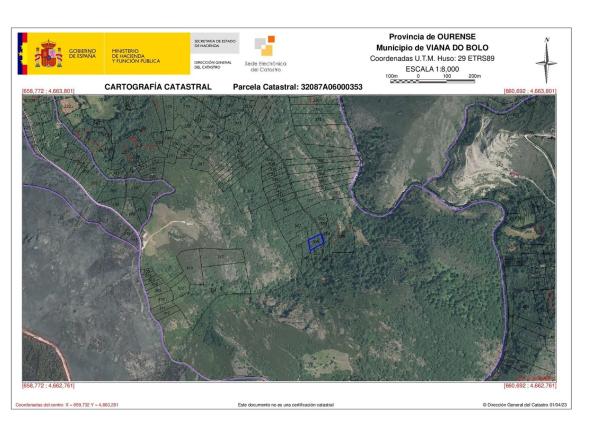This screenshot has width=600, height=435.
Task: Select the blue highlighted parcel on map
Action: [315, 242]
